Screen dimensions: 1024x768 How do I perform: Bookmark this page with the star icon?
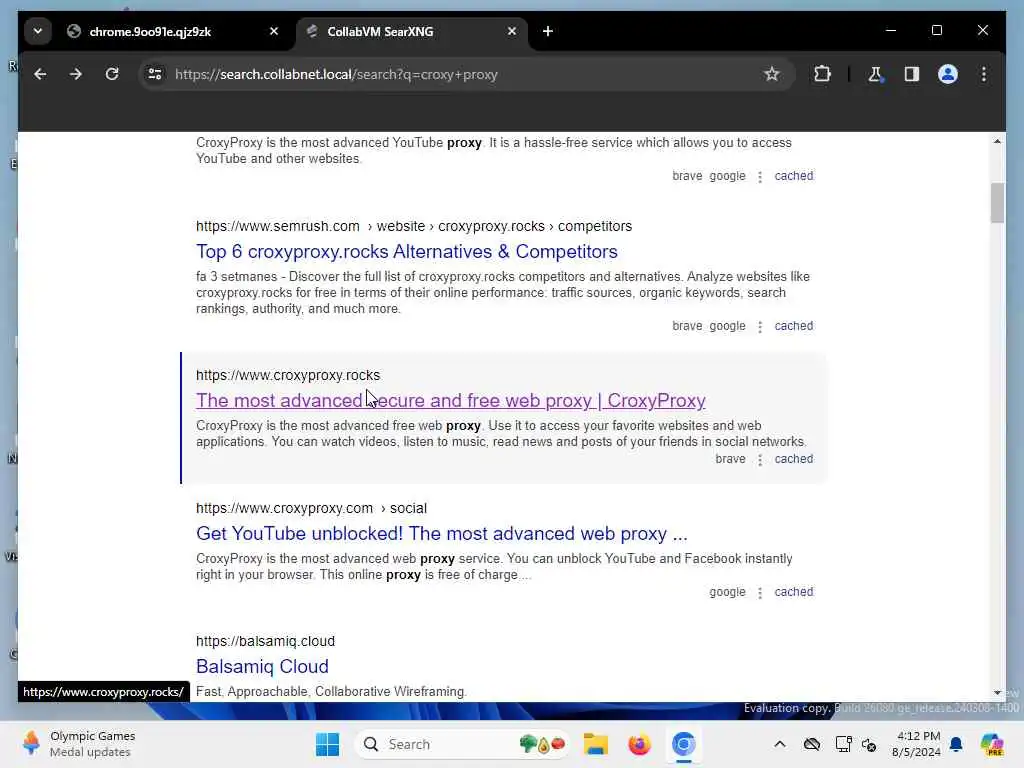coord(771,74)
